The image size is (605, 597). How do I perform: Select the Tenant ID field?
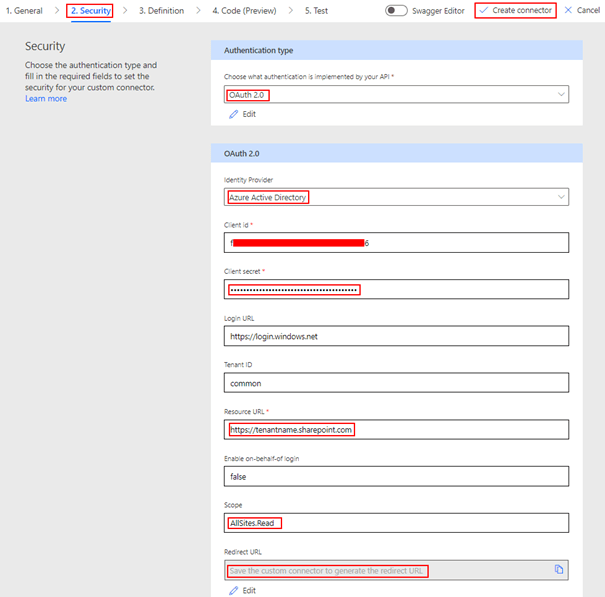point(396,383)
